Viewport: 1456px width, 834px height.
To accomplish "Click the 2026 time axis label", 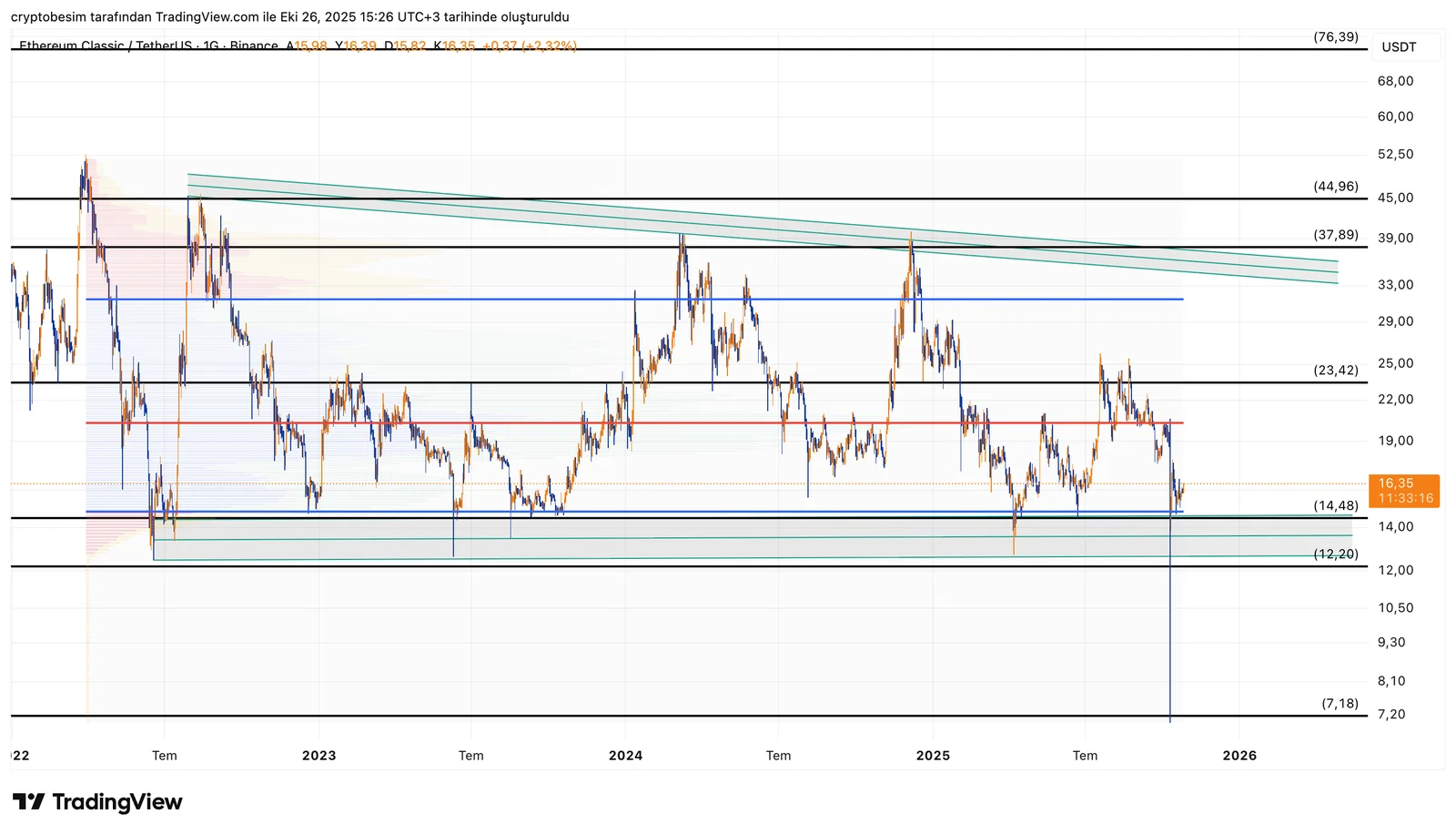I will tap(1239, 756).
